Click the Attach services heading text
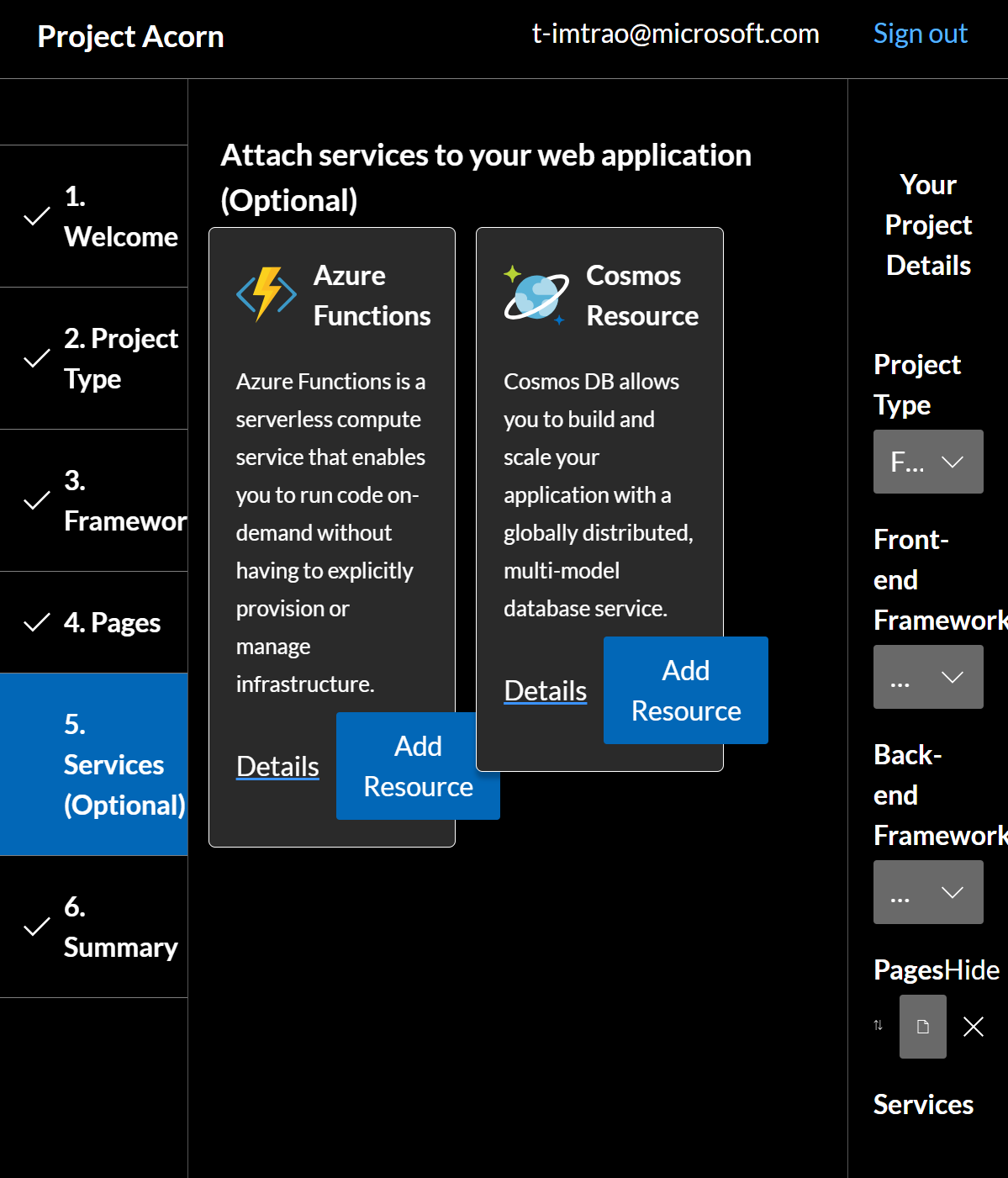The image size is (1008, 1178). coord(486,177)
